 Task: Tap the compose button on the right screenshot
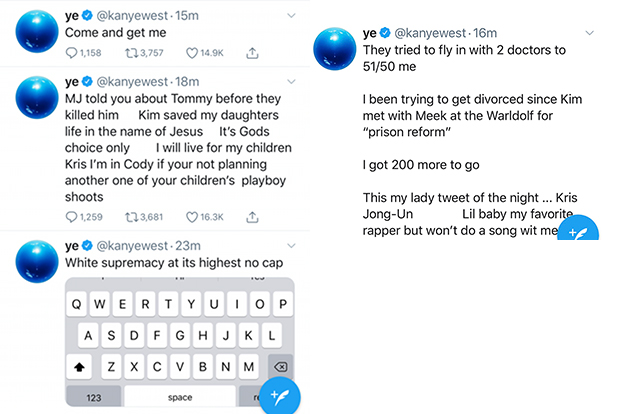pos(577,232)
